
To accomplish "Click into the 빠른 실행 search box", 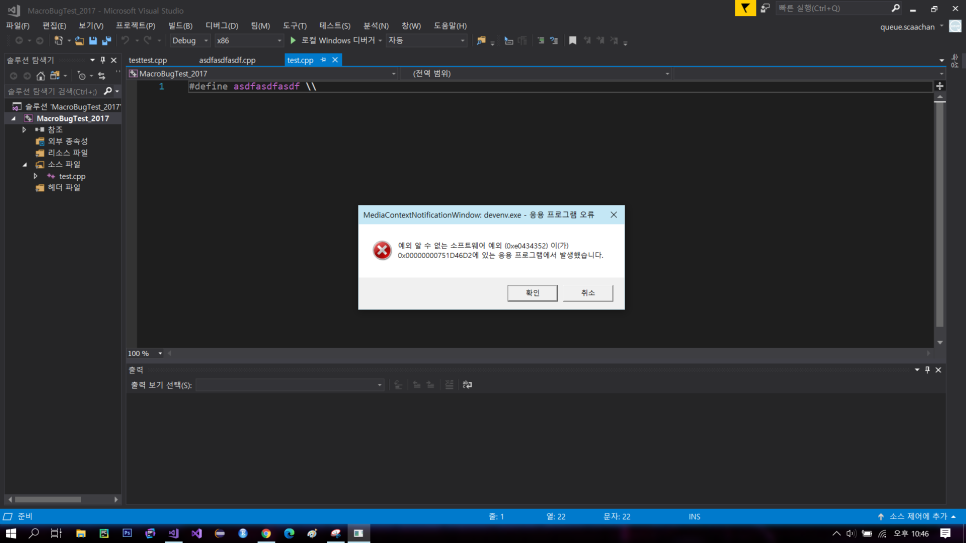I will tap(832, 8).
